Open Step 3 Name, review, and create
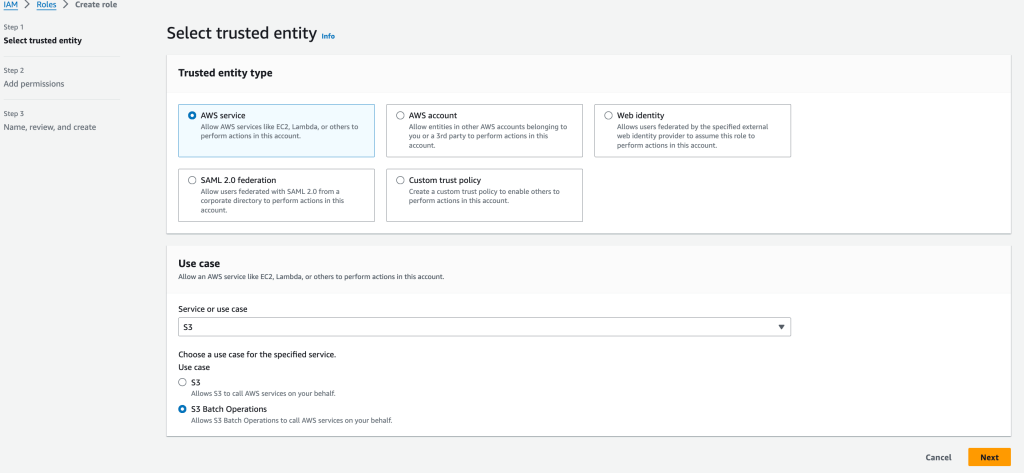1024x473 pixels. coord(50,127)
